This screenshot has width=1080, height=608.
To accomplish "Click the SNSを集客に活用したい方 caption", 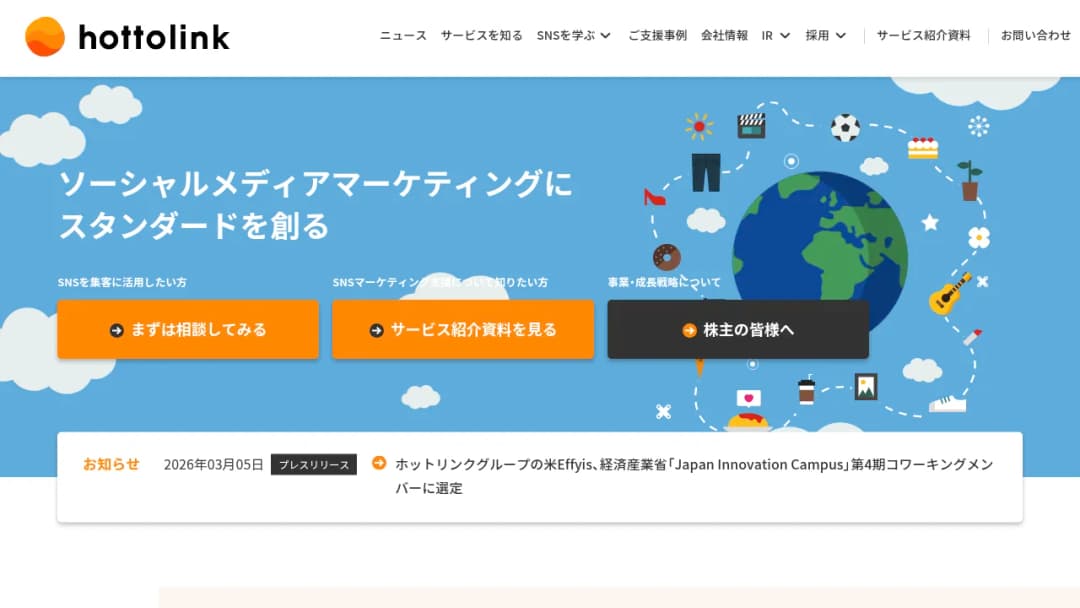I will tap(122, 282).
